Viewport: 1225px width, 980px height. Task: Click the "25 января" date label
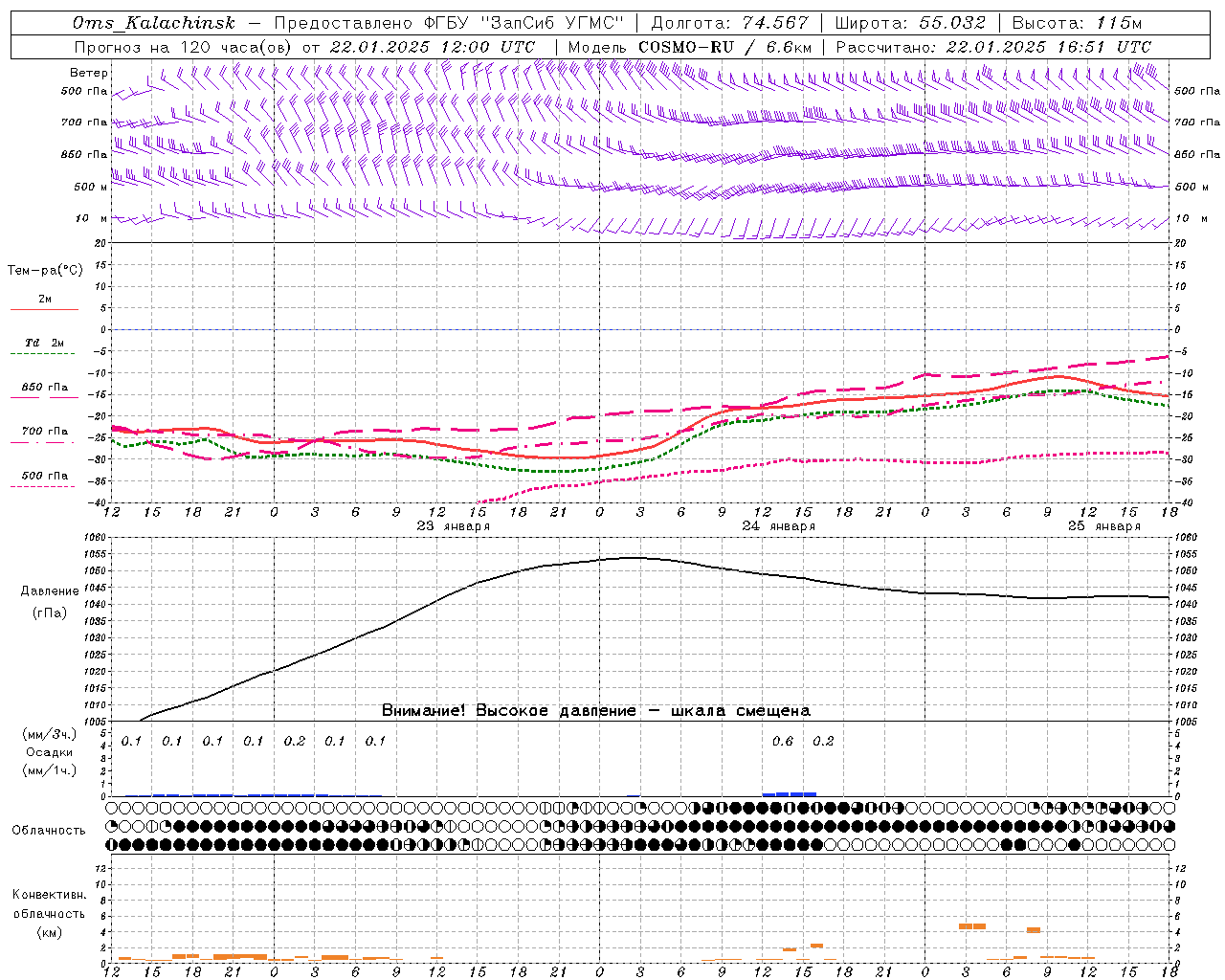click(1104, 526)
